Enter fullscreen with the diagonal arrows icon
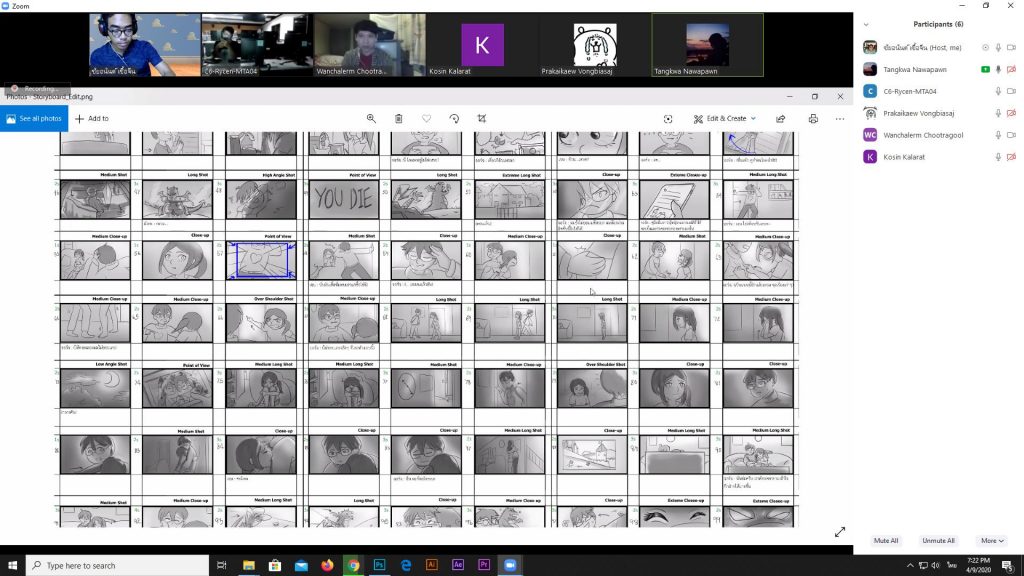Viewport: 1024px width, 576px height. pyautogui.click(x=840, y=532)
